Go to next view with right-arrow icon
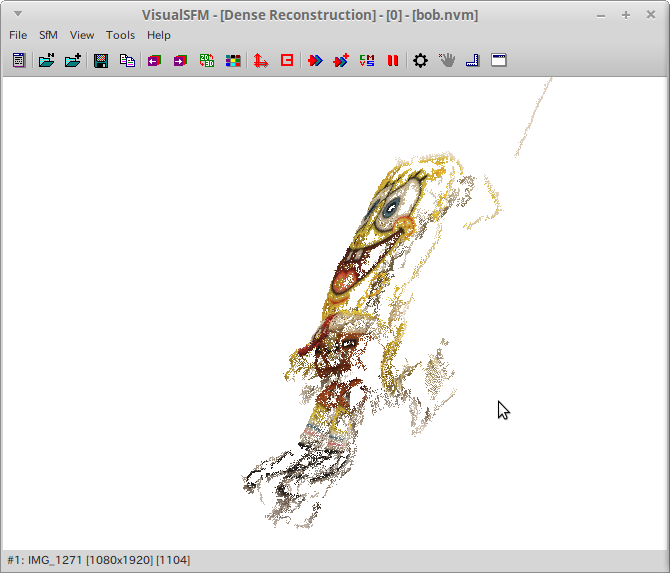 tap(180, 61)
